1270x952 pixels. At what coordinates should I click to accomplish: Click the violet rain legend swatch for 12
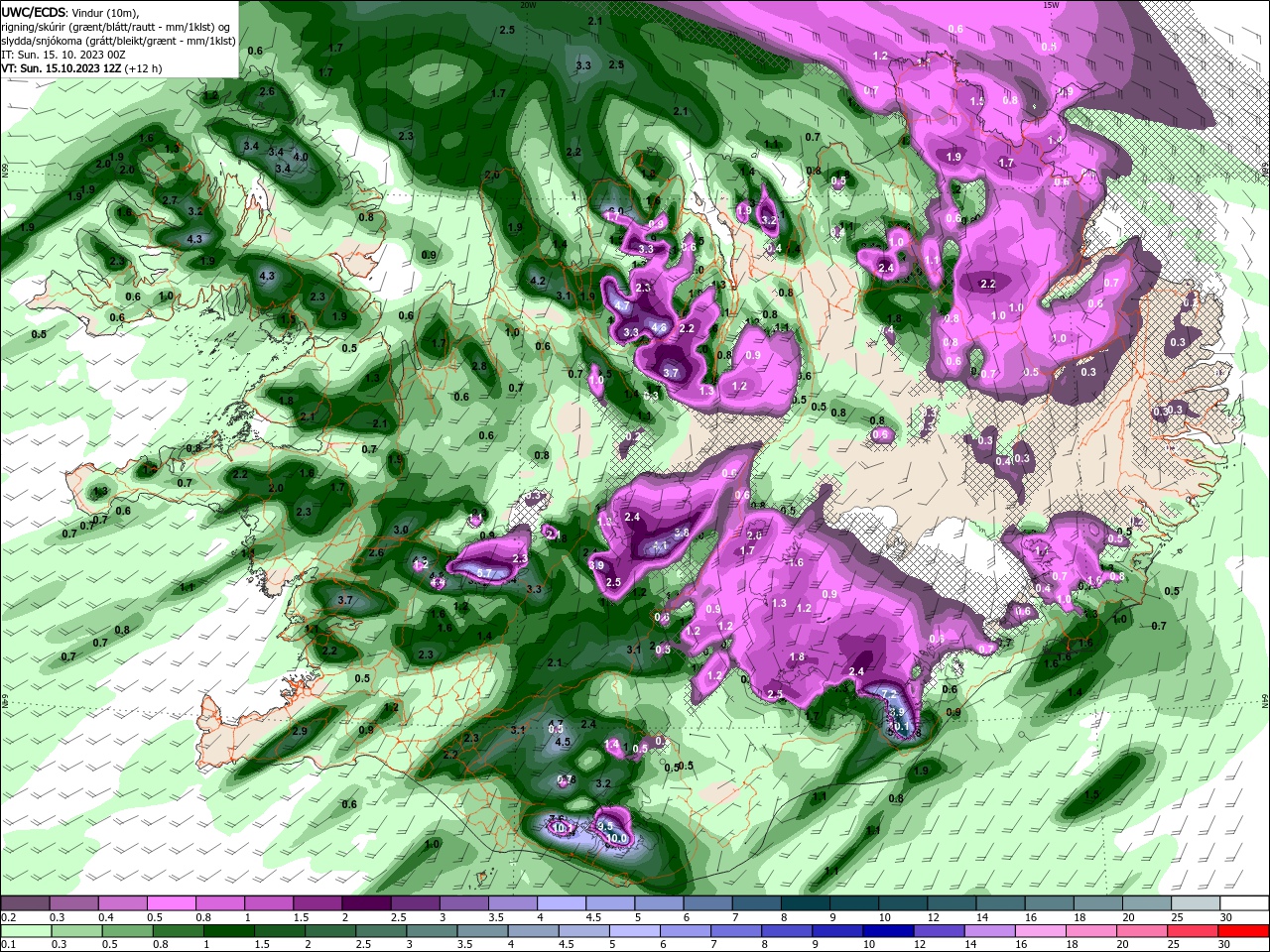pyautogui.click(x=940, y=931)
